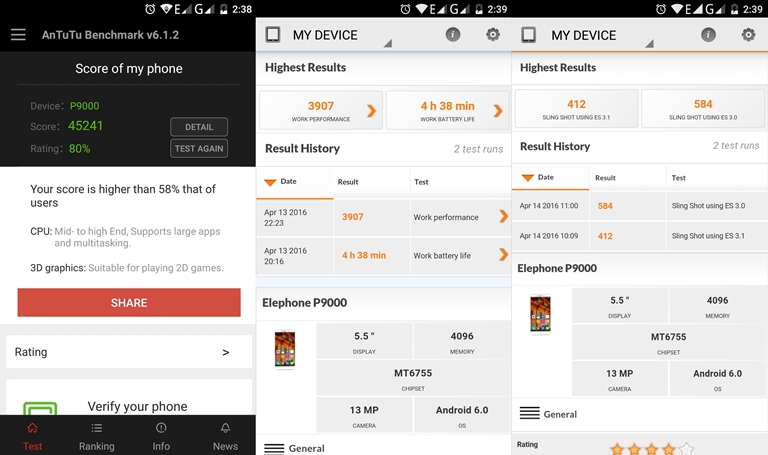This screenshot has width=768, height=455.
Task: Open Work performance history row arrow
Action: coord(504,216)
